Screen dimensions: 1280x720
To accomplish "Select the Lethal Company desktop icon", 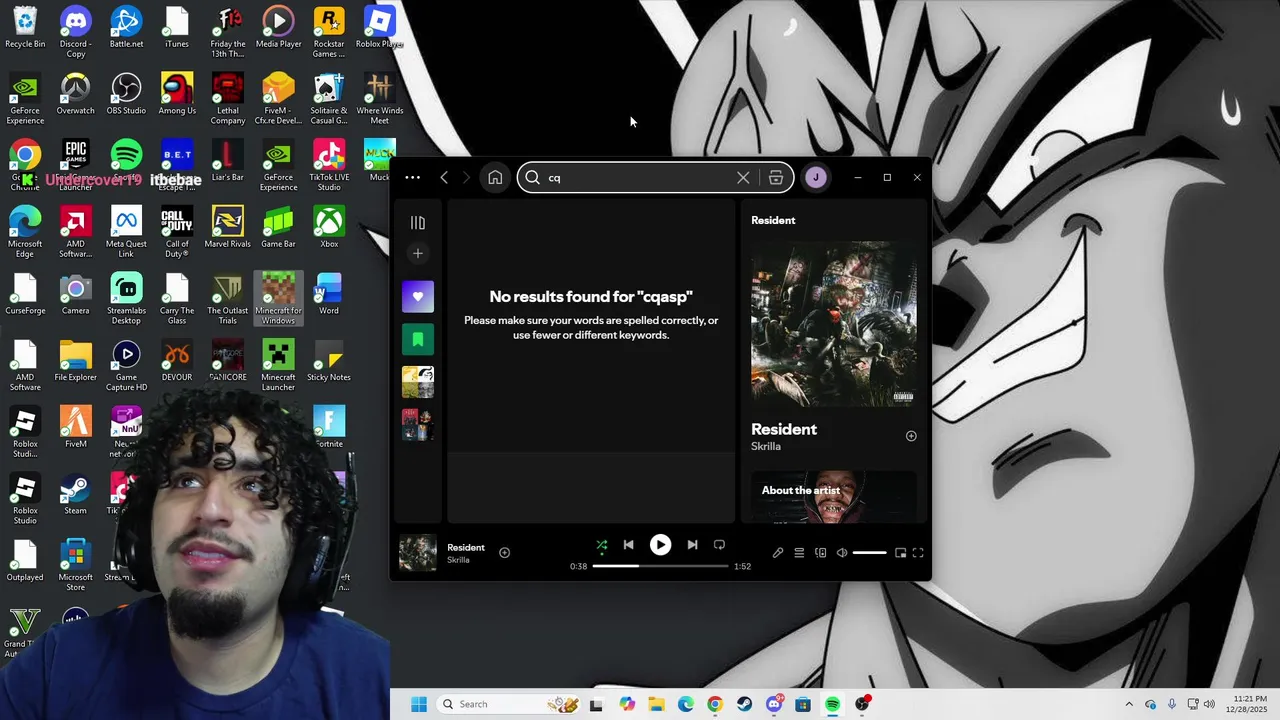I will (x=228, y=98).
